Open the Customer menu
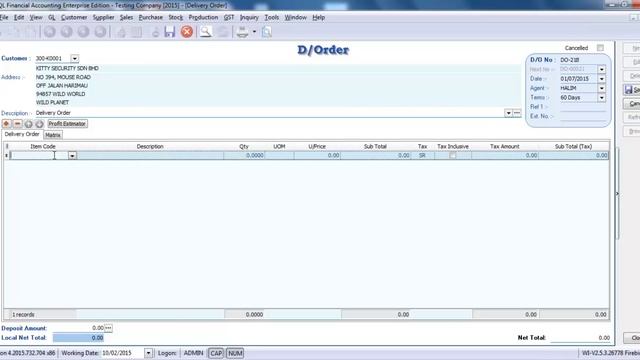The height and width of the screenshot is (360, 640). point(74,18)
